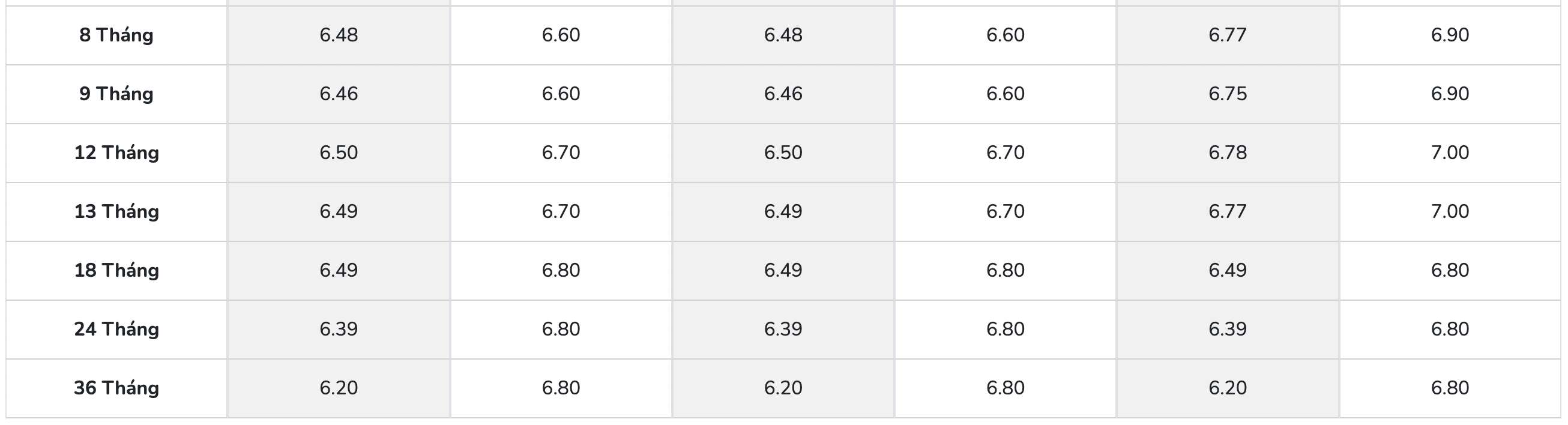The width and height of the screenshot is (1568, 425).
Task: Select the 9 Tháng term cell
Action: tap(116, 94)
